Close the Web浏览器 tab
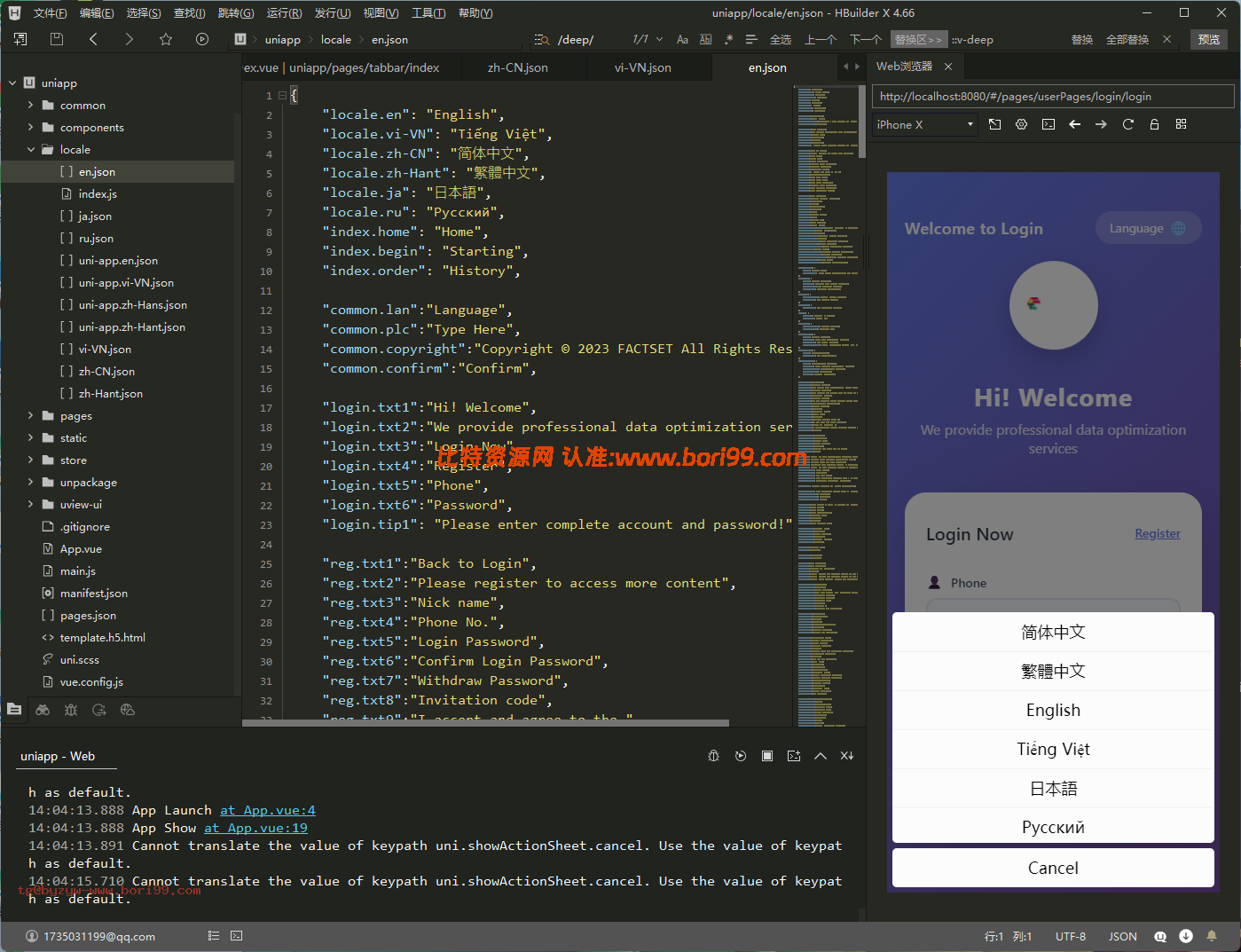This screenshot has width=1241, height=952. point(948,67)
